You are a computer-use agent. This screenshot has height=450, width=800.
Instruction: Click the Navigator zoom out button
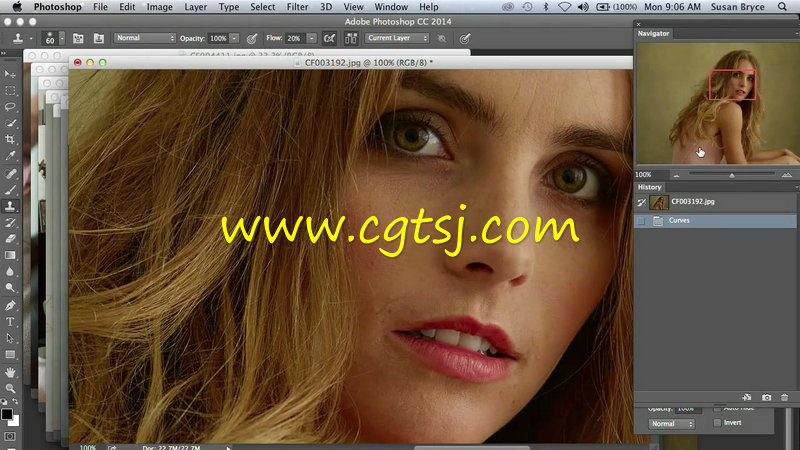pos(676,175)
